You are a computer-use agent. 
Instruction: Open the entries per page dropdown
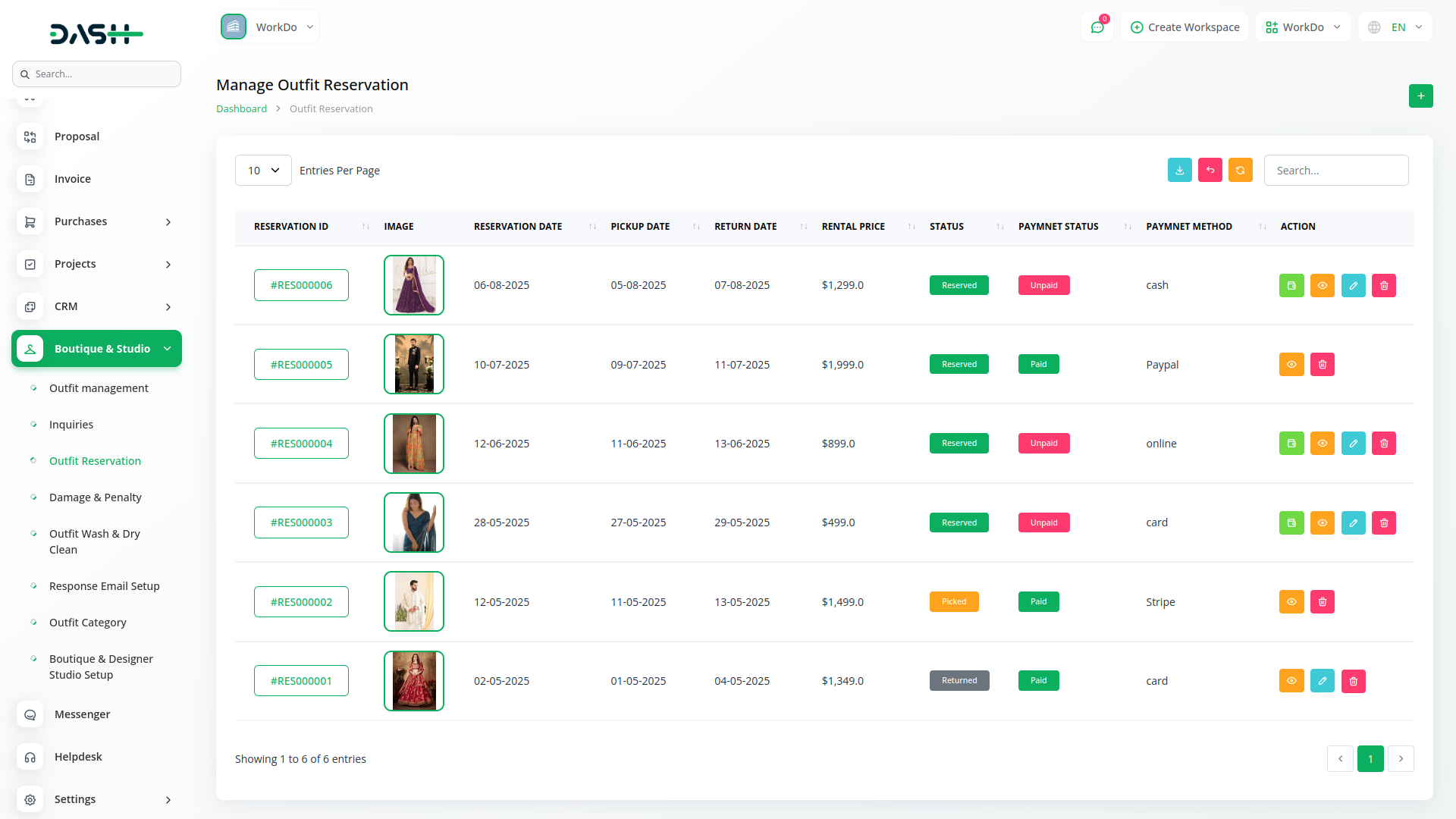(x=263, y=171)
